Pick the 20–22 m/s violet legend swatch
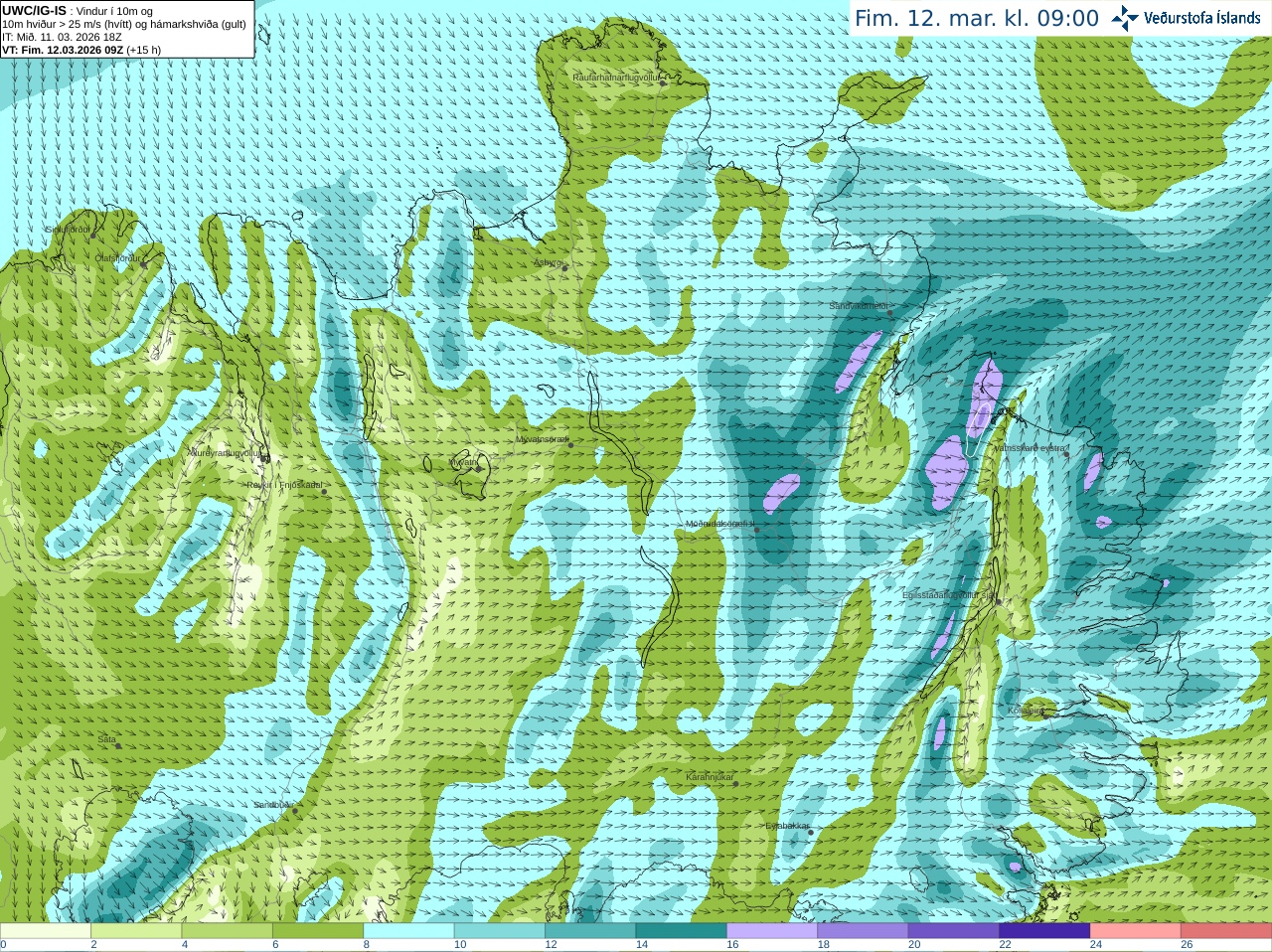This screenshot has width=1272, height=952. point(954,931)
